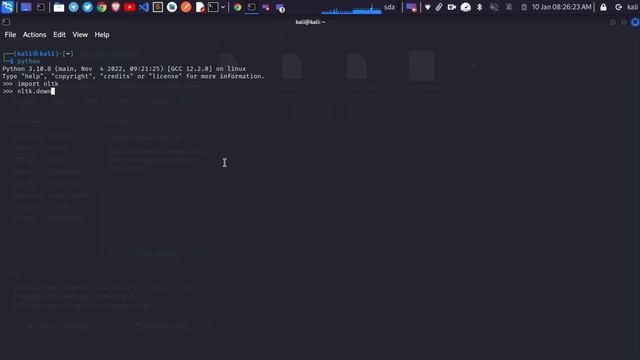Image resolution: width=640 pixels, height=360 pixels.
Task: Click the blue window task icon with badge
Action: click(280, 7)
